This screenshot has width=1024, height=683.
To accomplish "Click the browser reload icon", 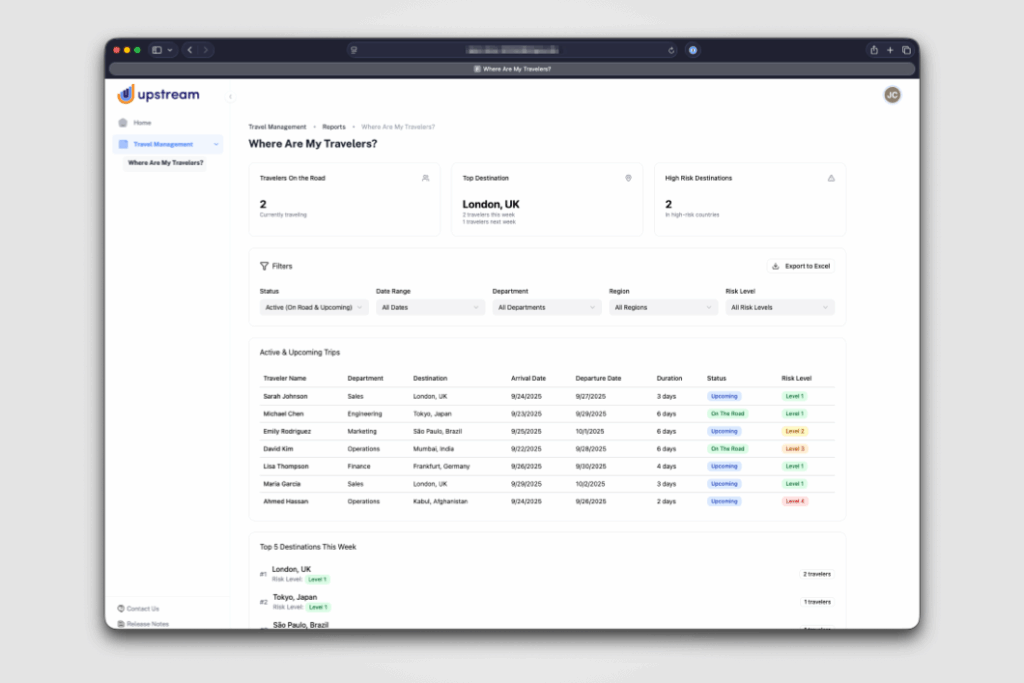I will tap(671, 50).
